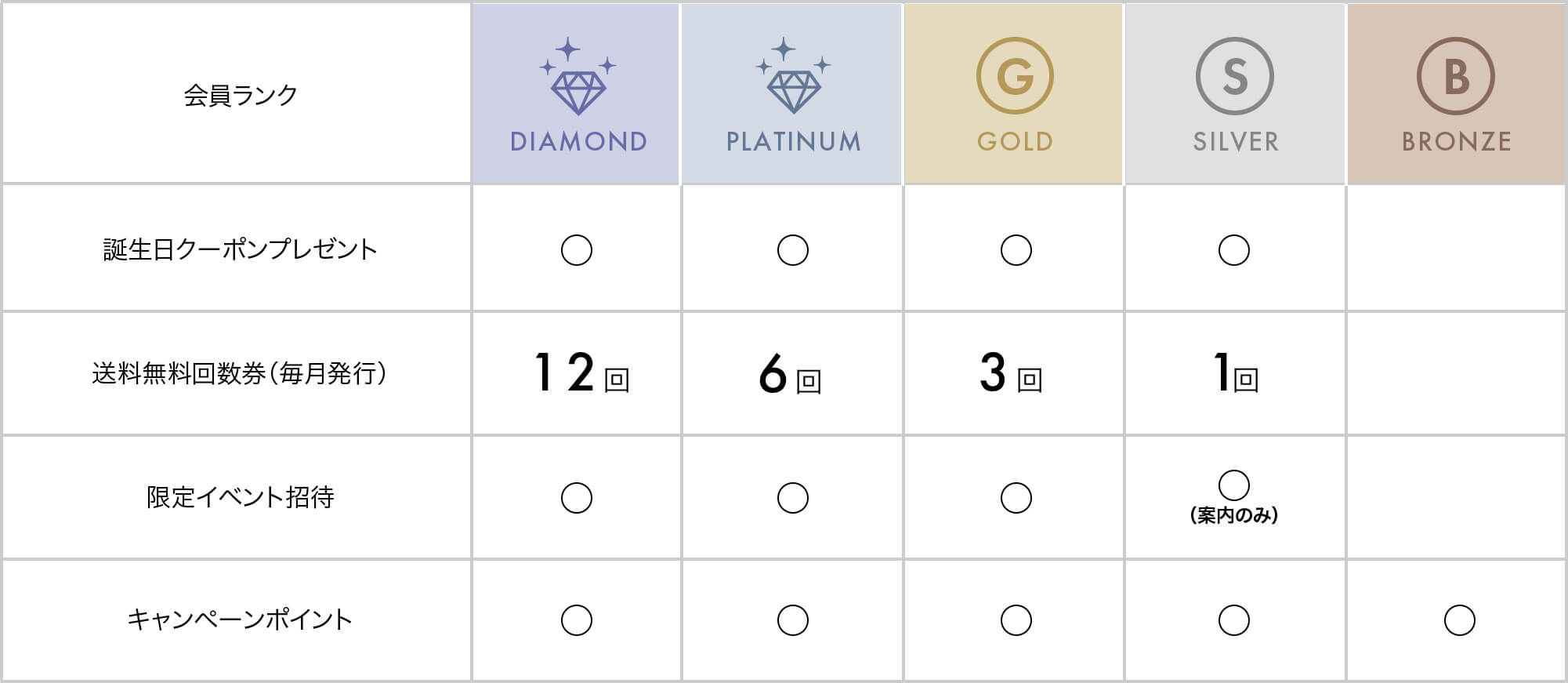Click the 限定イベント招待 row label
Screen dimensions: 1568x683
(x=240, y=497)
